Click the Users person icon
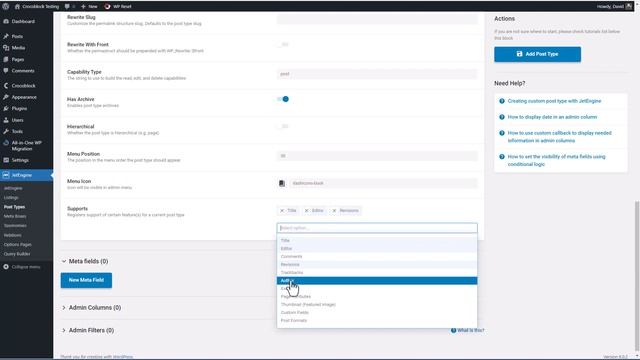Image resolution: width=640 pixels, height=360 pixels. (x=6, y=120)
